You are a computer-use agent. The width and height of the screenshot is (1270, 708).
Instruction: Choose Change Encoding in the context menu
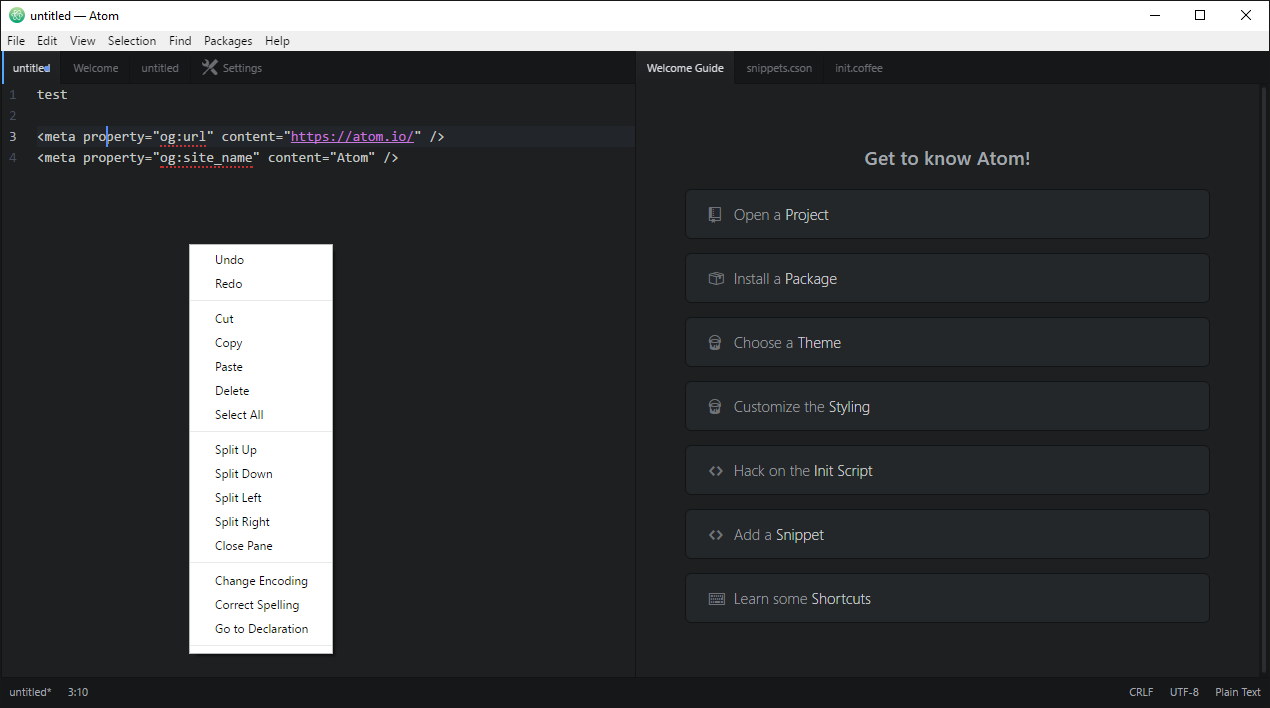[261, 580]
